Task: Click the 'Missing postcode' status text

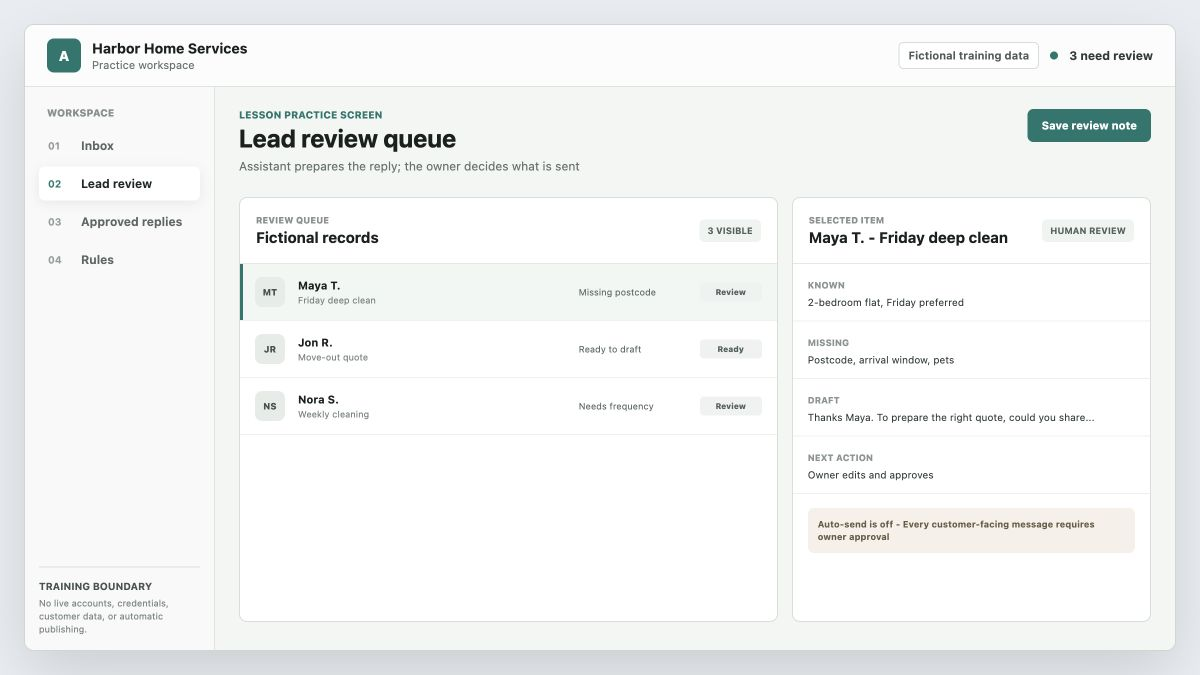Action: pyautogui.click(x=617, y=292)
